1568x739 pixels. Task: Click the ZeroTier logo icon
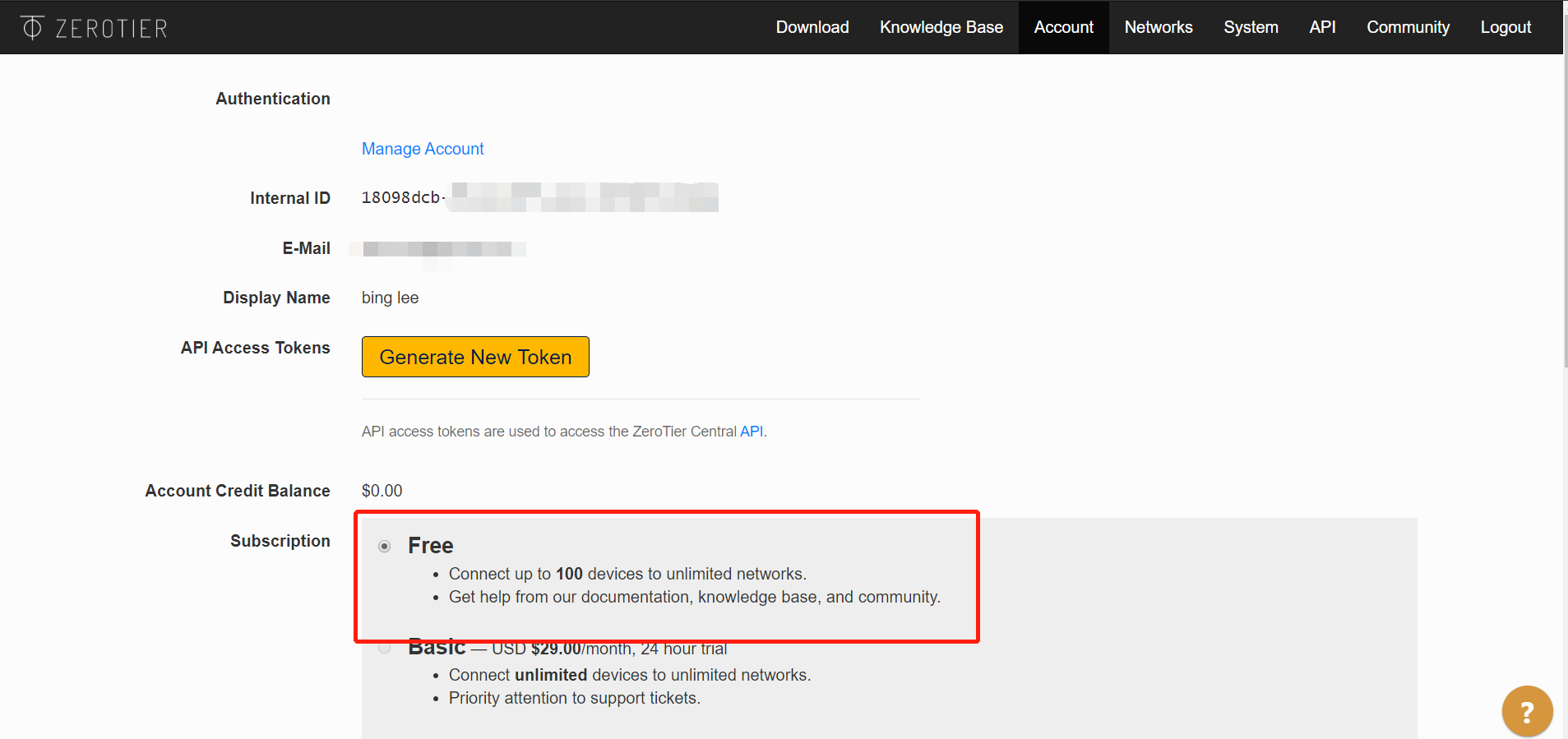[x=32, y=27]
